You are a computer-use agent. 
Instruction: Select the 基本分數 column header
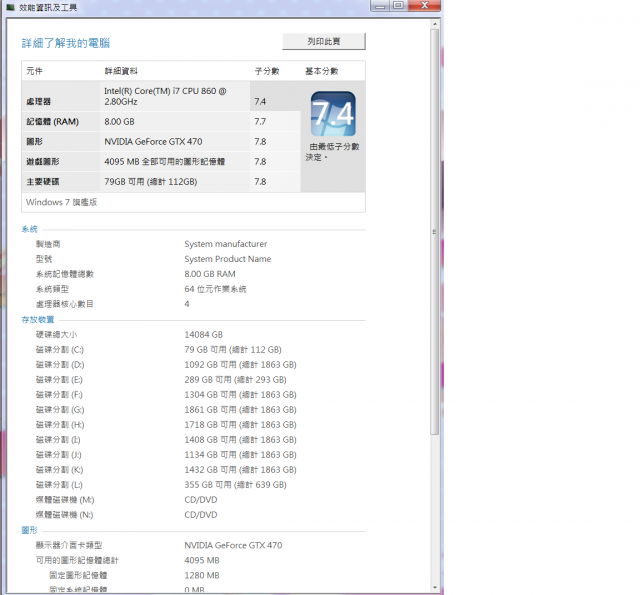tap(322, 71)
